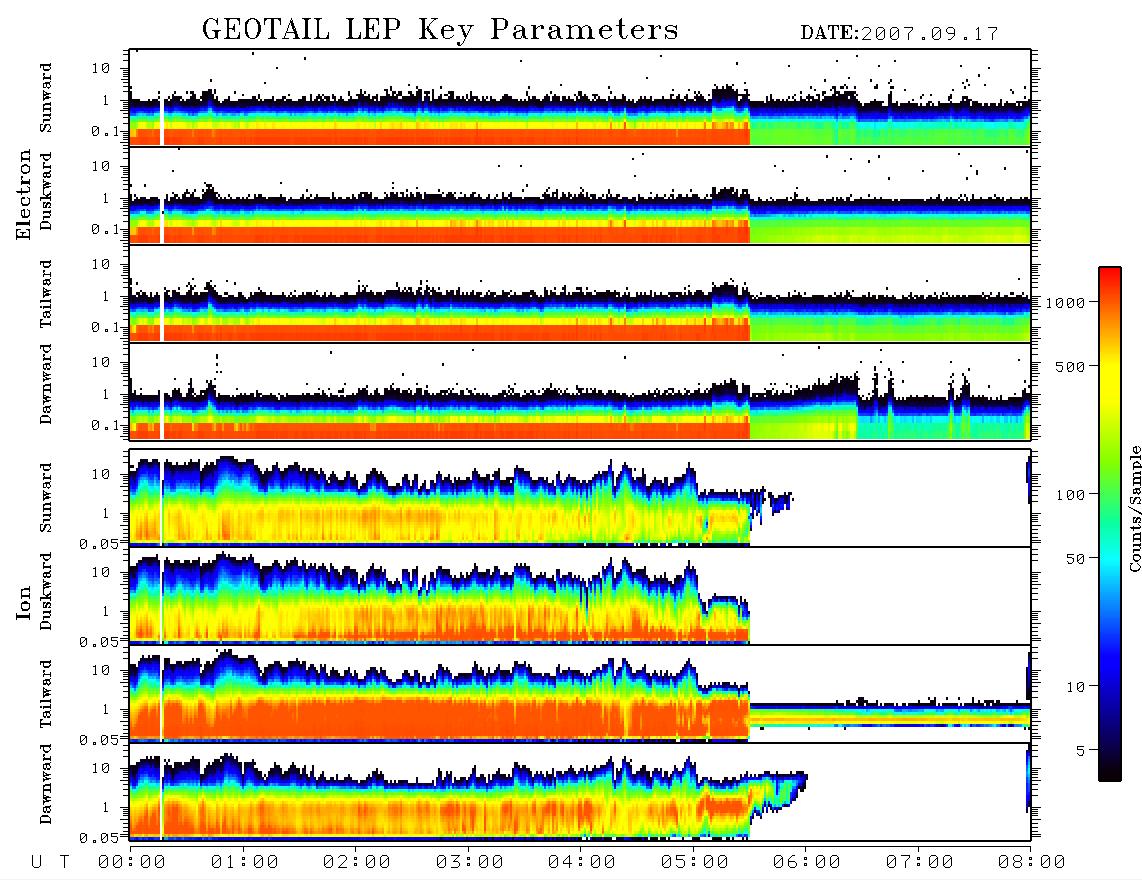Select the Ion Sunward panel label

46,498
